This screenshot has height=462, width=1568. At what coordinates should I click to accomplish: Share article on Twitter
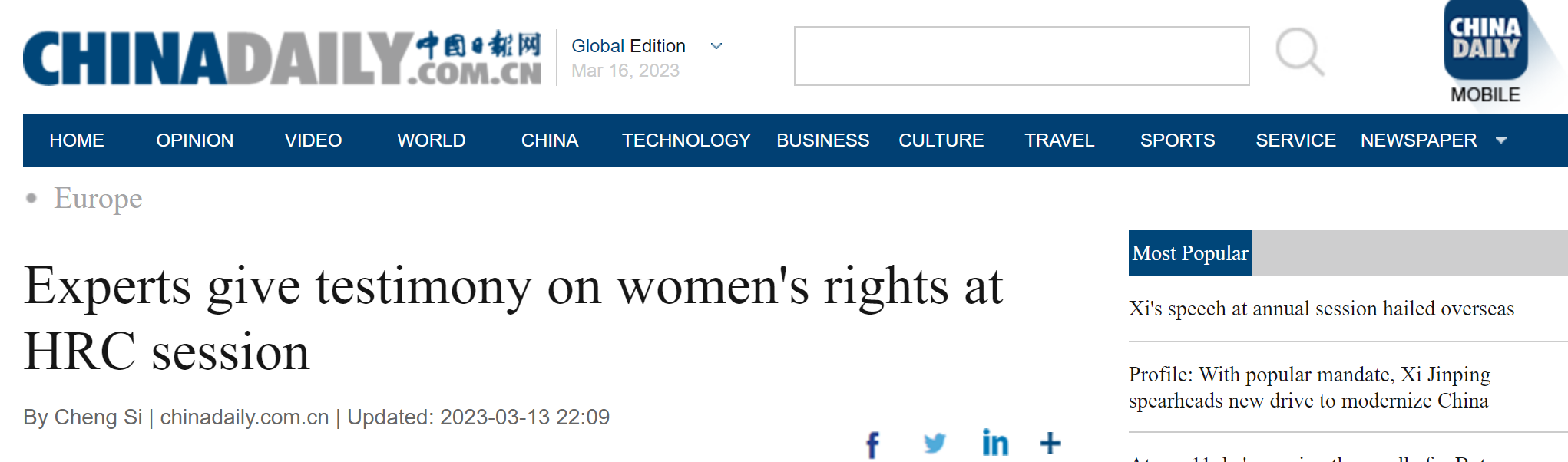tap(935, 443)
